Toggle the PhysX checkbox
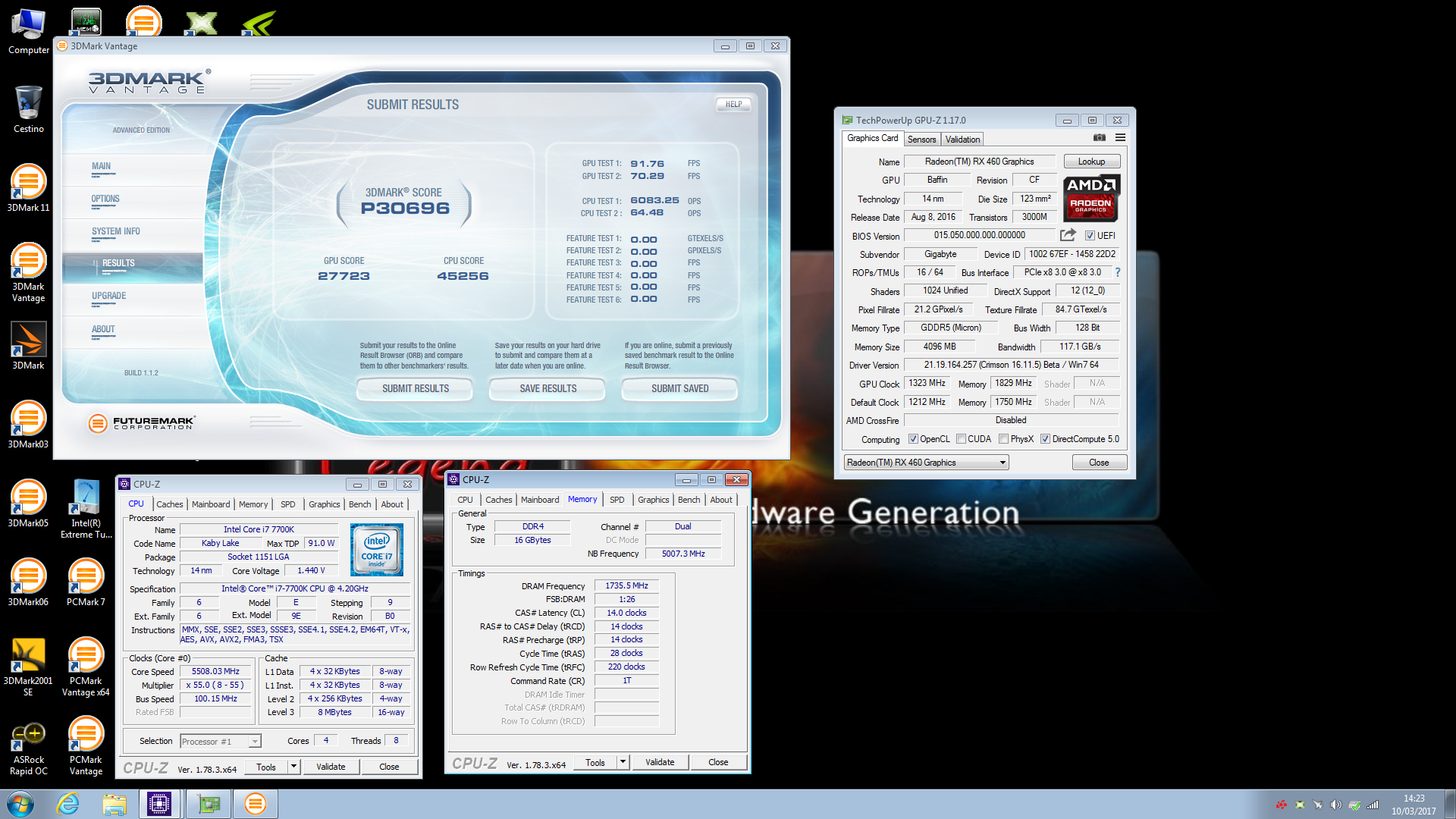 coord(1003,439)
